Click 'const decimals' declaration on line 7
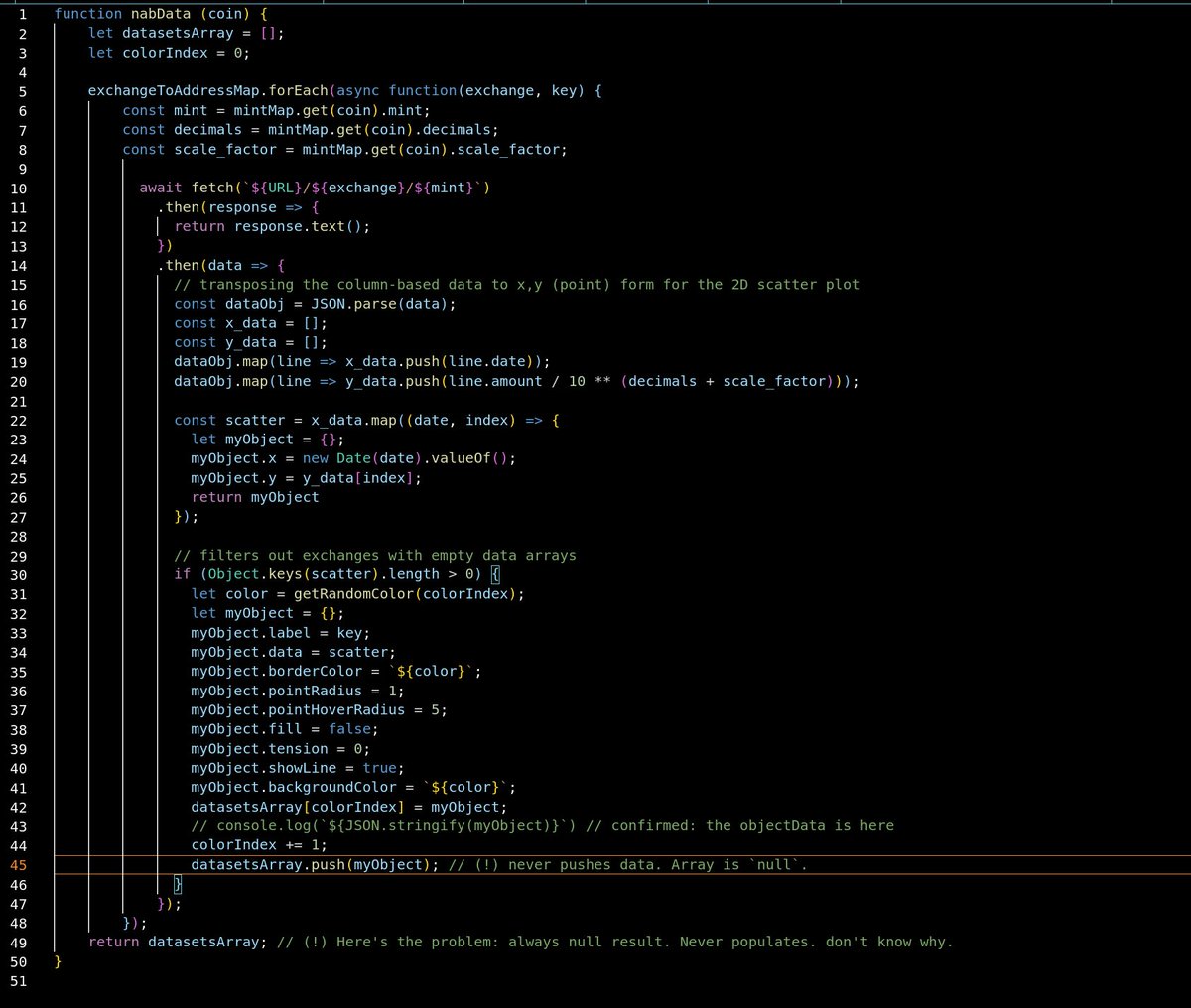This screenshot has height=1008, width=1191. tap(182, 129)
